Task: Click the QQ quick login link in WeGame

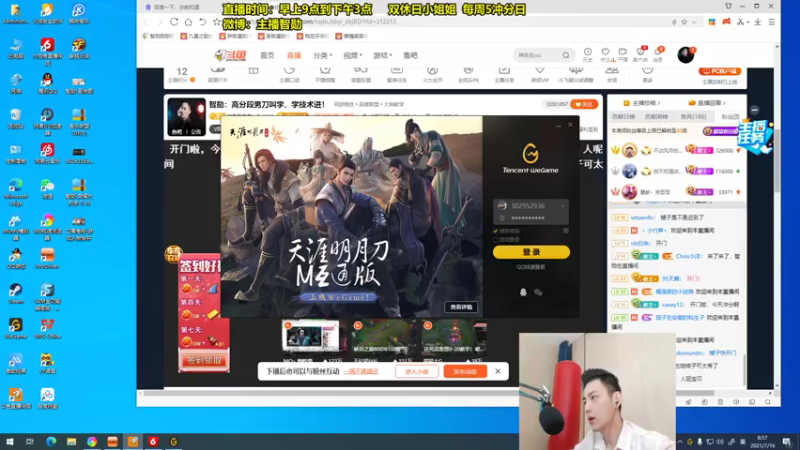Action: 531,267
